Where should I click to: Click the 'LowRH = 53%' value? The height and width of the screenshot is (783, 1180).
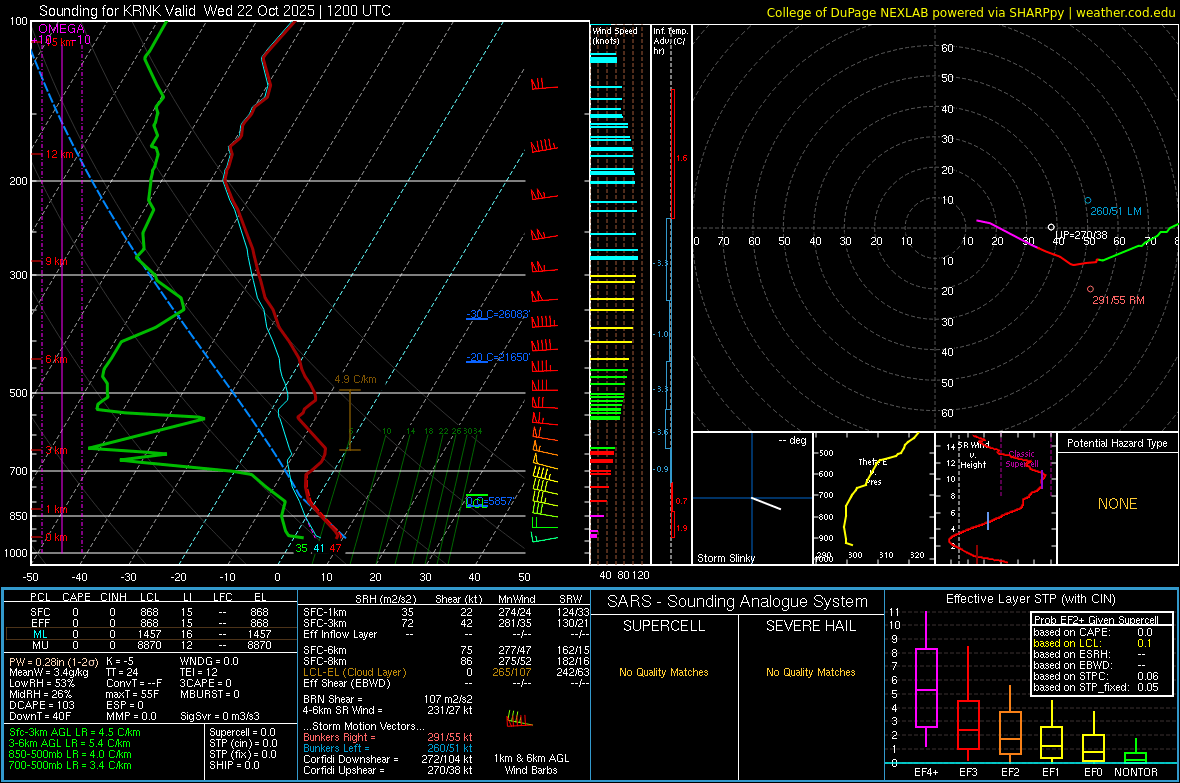(x=41, y=683)
